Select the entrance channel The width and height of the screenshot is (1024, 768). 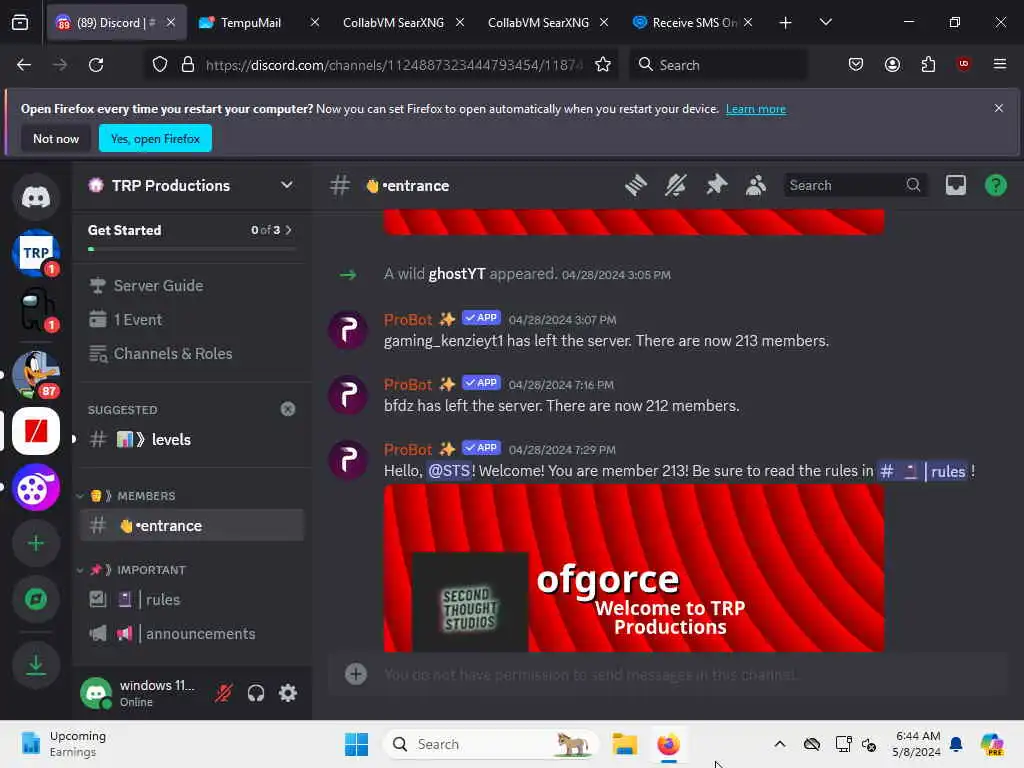coord(190,526)
